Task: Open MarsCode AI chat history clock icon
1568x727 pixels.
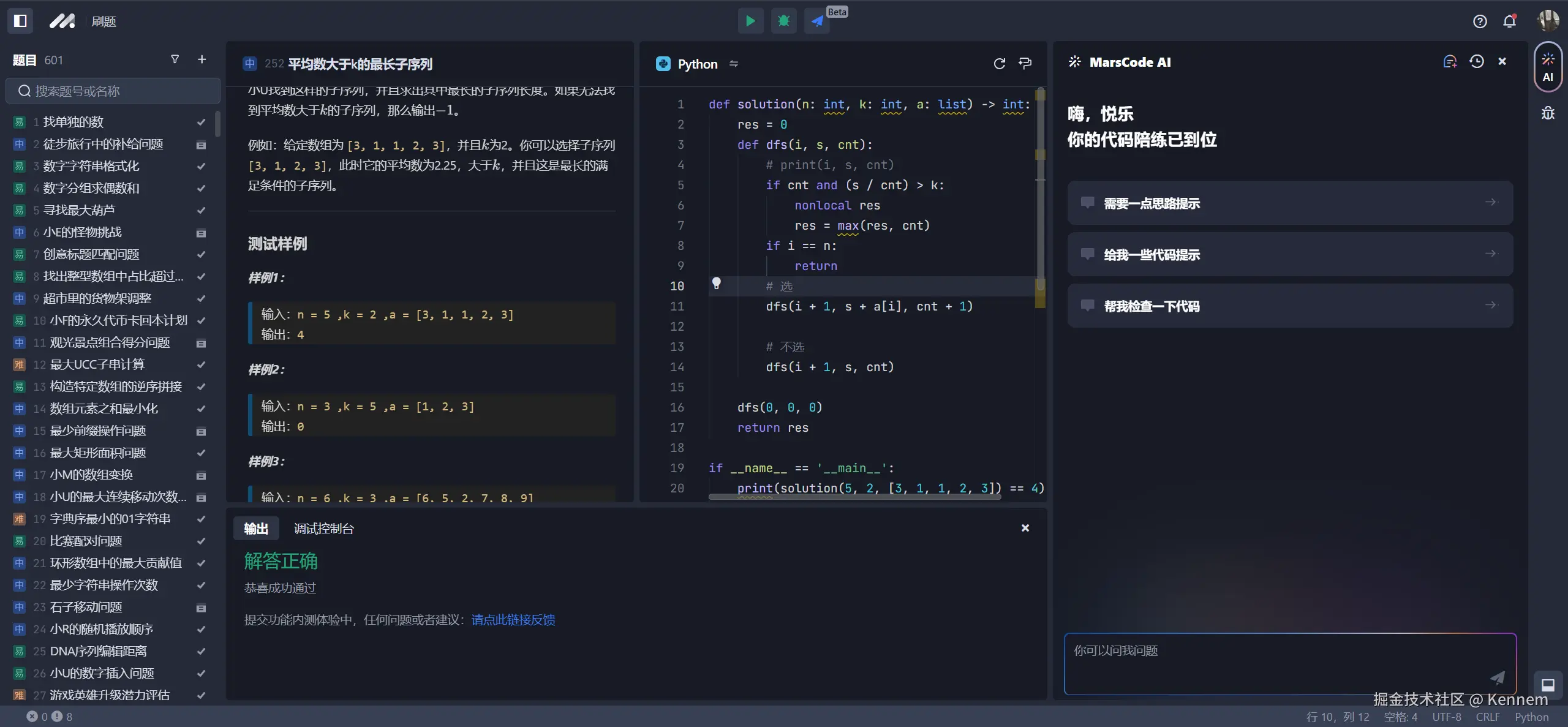Action: click(1476, 61)
